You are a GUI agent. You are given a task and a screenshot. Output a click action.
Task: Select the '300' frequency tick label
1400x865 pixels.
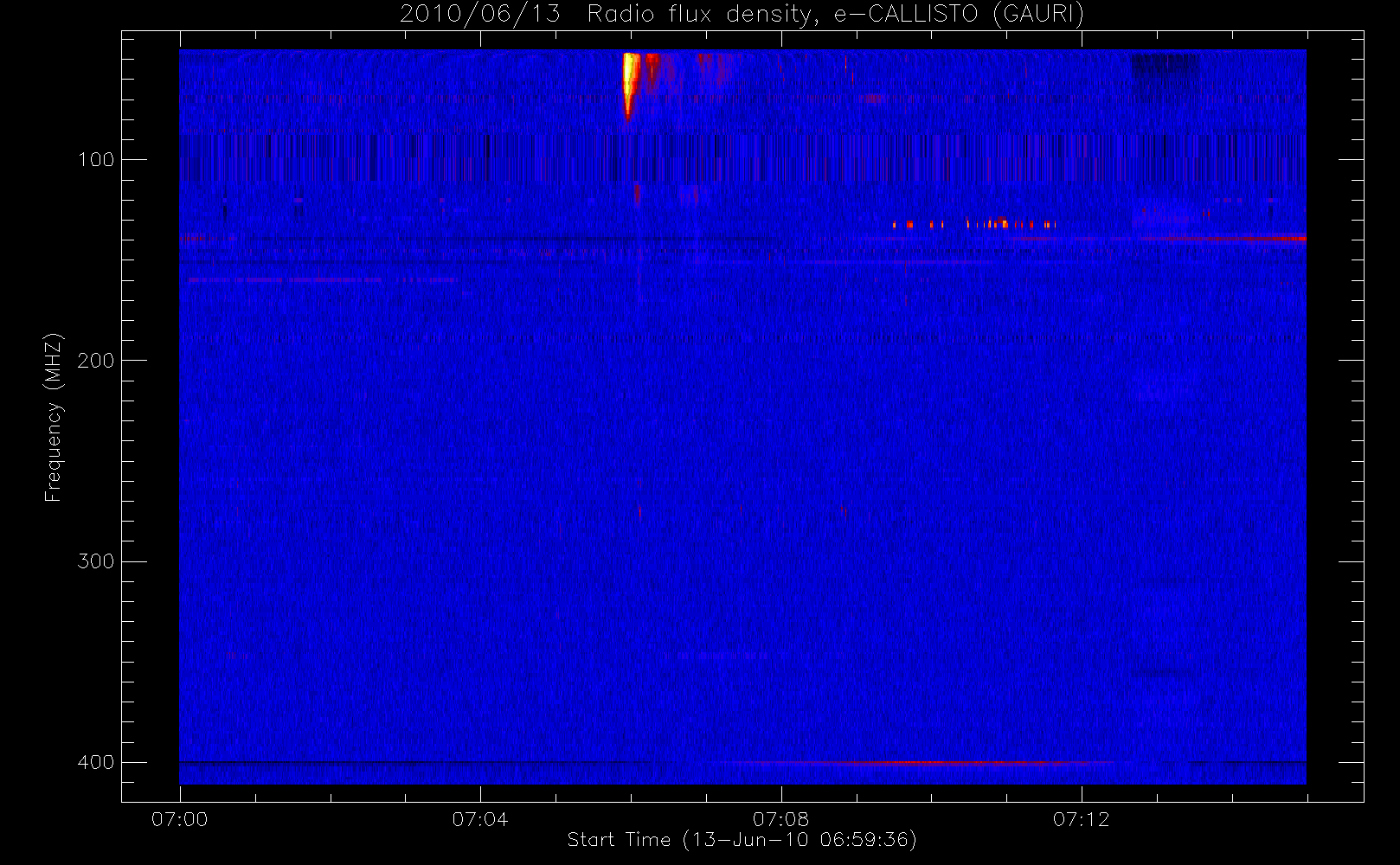point(96,561)
